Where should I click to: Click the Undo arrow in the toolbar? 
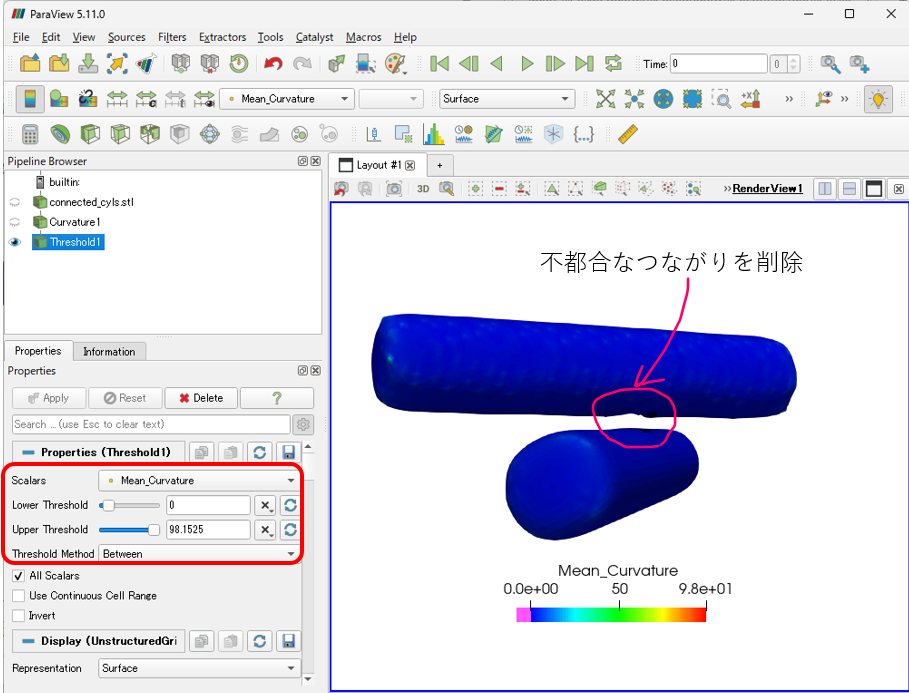[x=272, y=64]
